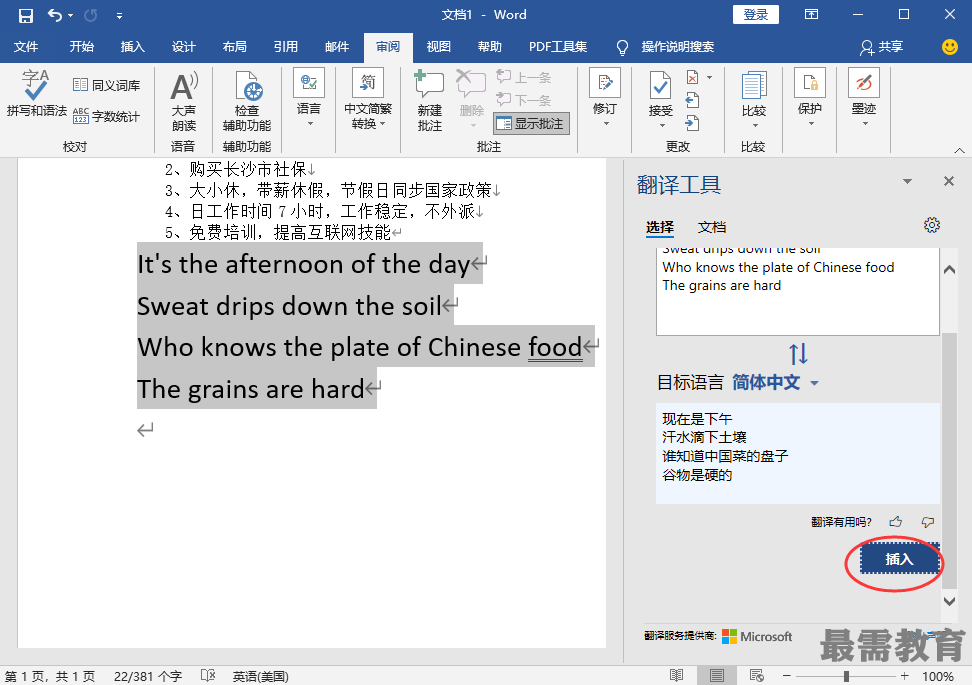972x685 pixels.
Task: Undo the last action
Action: coord(55,15)
